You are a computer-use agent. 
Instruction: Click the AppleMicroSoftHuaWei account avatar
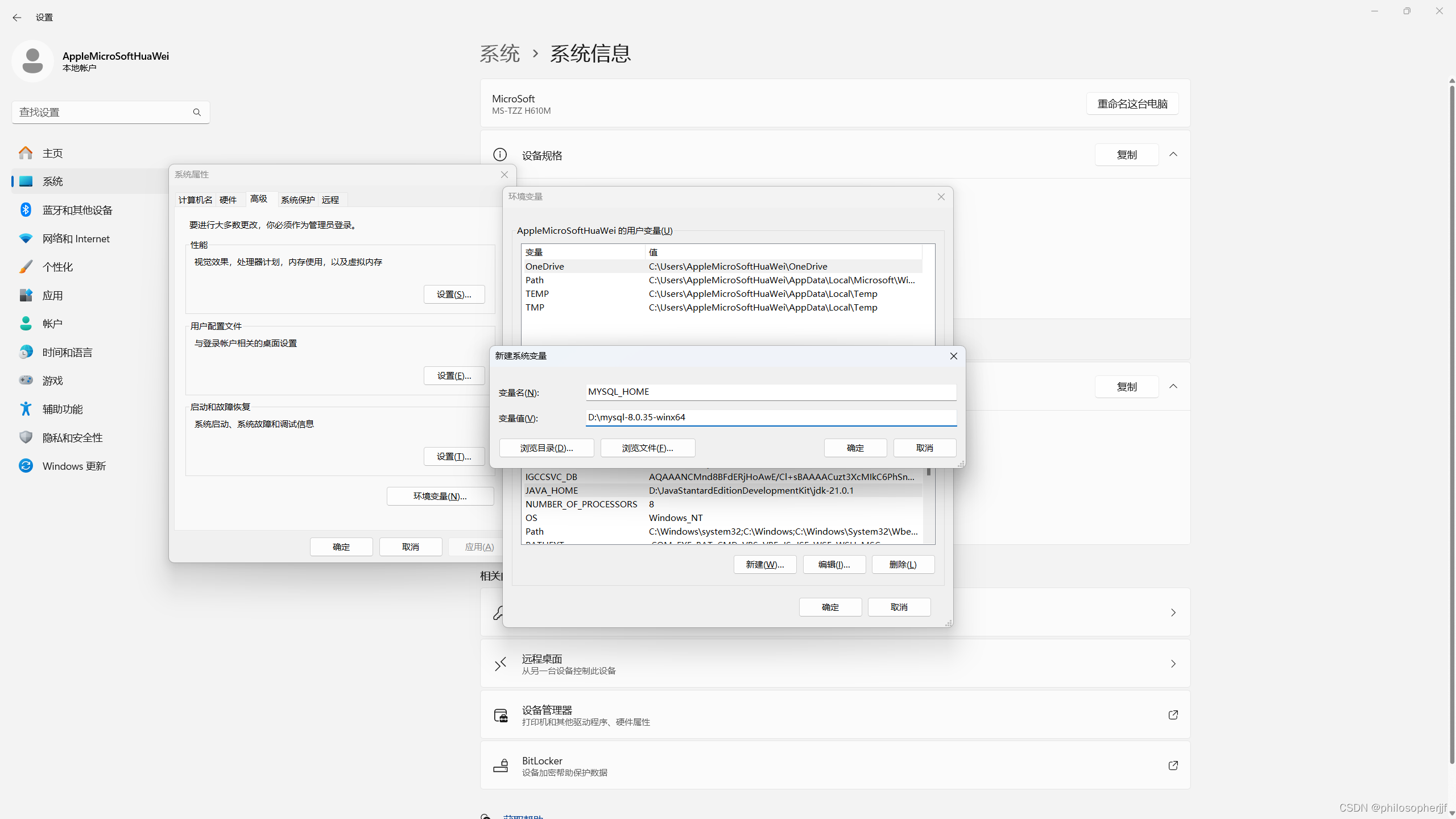click(32, 61)
